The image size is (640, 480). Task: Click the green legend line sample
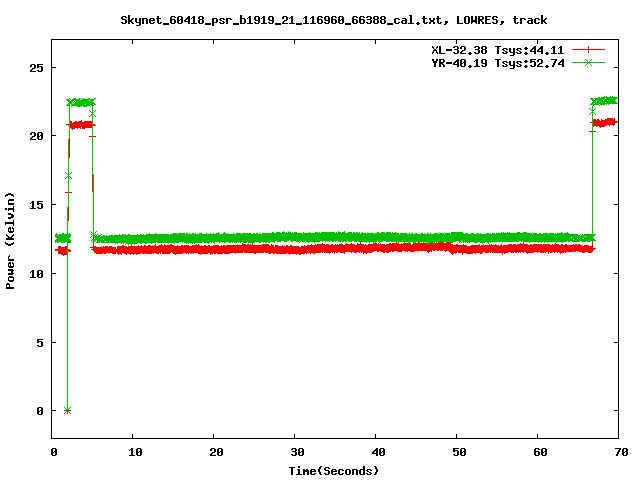(588, 62)
